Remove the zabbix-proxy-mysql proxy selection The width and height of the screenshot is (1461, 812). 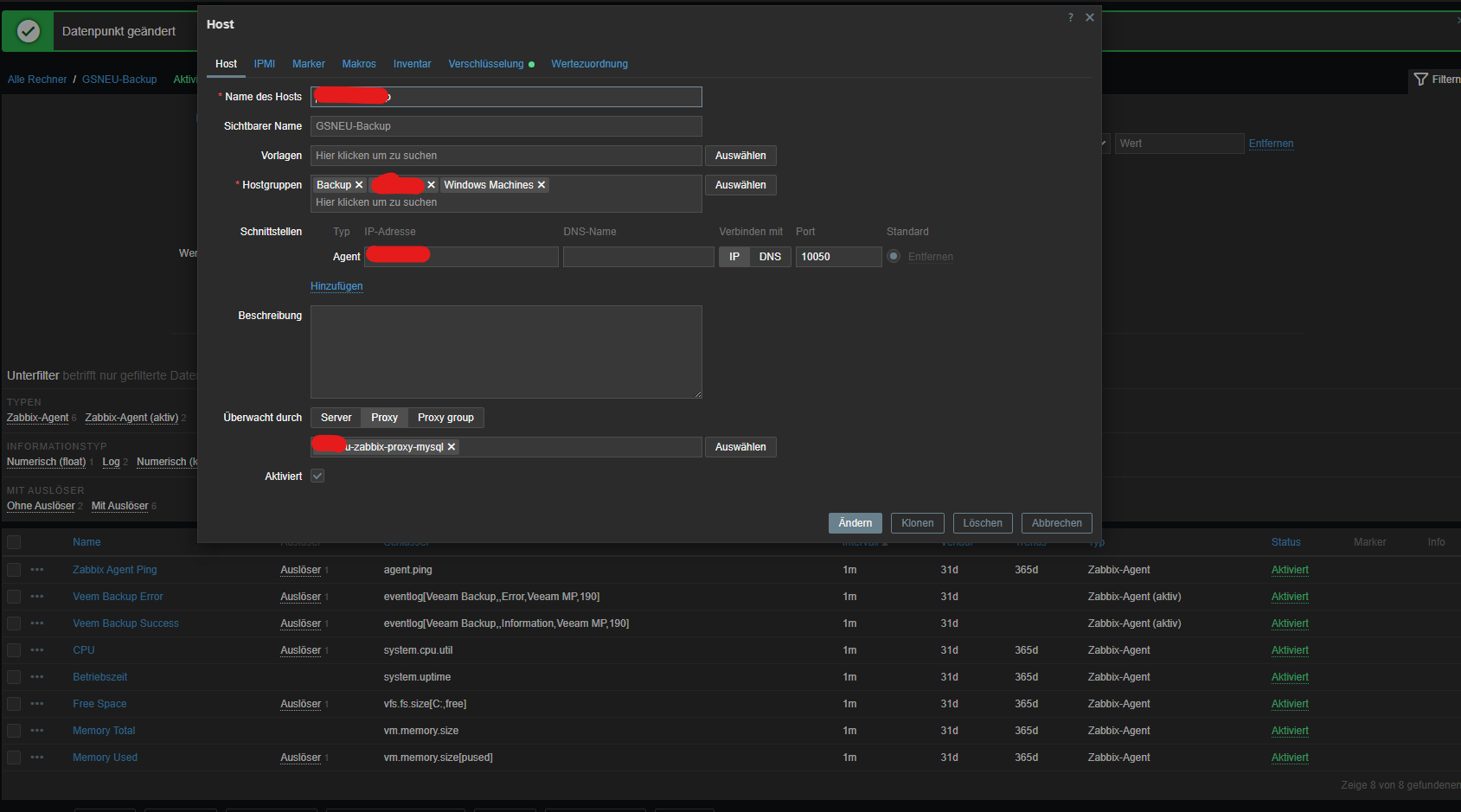[x=452, y=447]
